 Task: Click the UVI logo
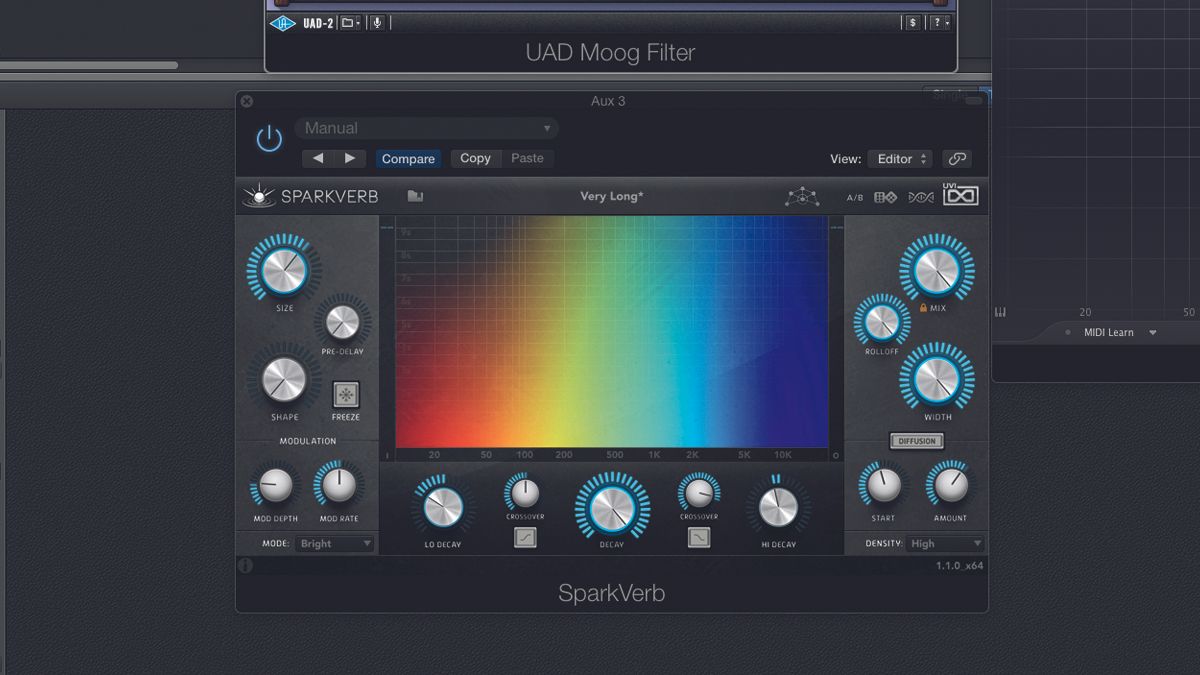pyautogui.click(x=960, y=197)
